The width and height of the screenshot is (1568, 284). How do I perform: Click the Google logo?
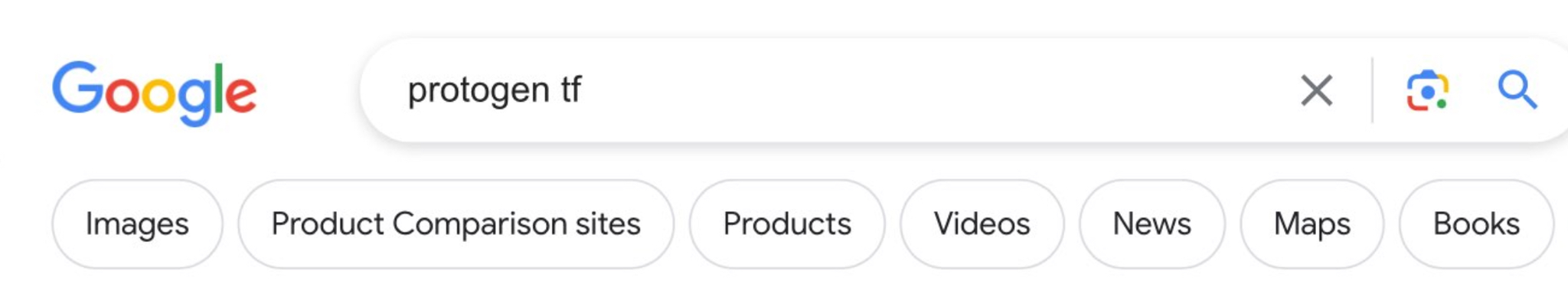tap(154, 92)
